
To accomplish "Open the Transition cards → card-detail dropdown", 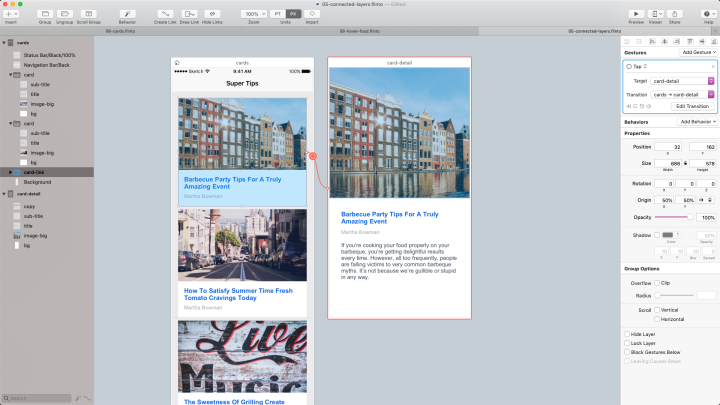I will click(682, 95).
